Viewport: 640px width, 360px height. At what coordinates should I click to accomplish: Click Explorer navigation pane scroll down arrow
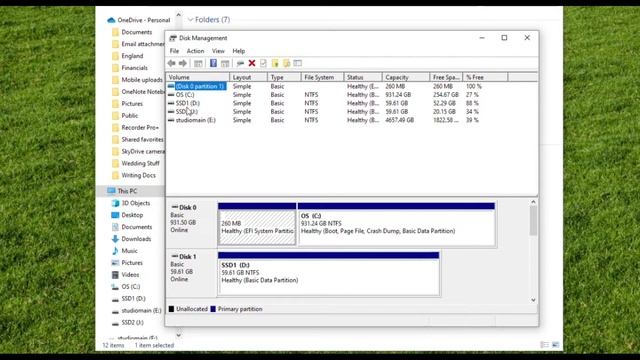tap(178, 335)
